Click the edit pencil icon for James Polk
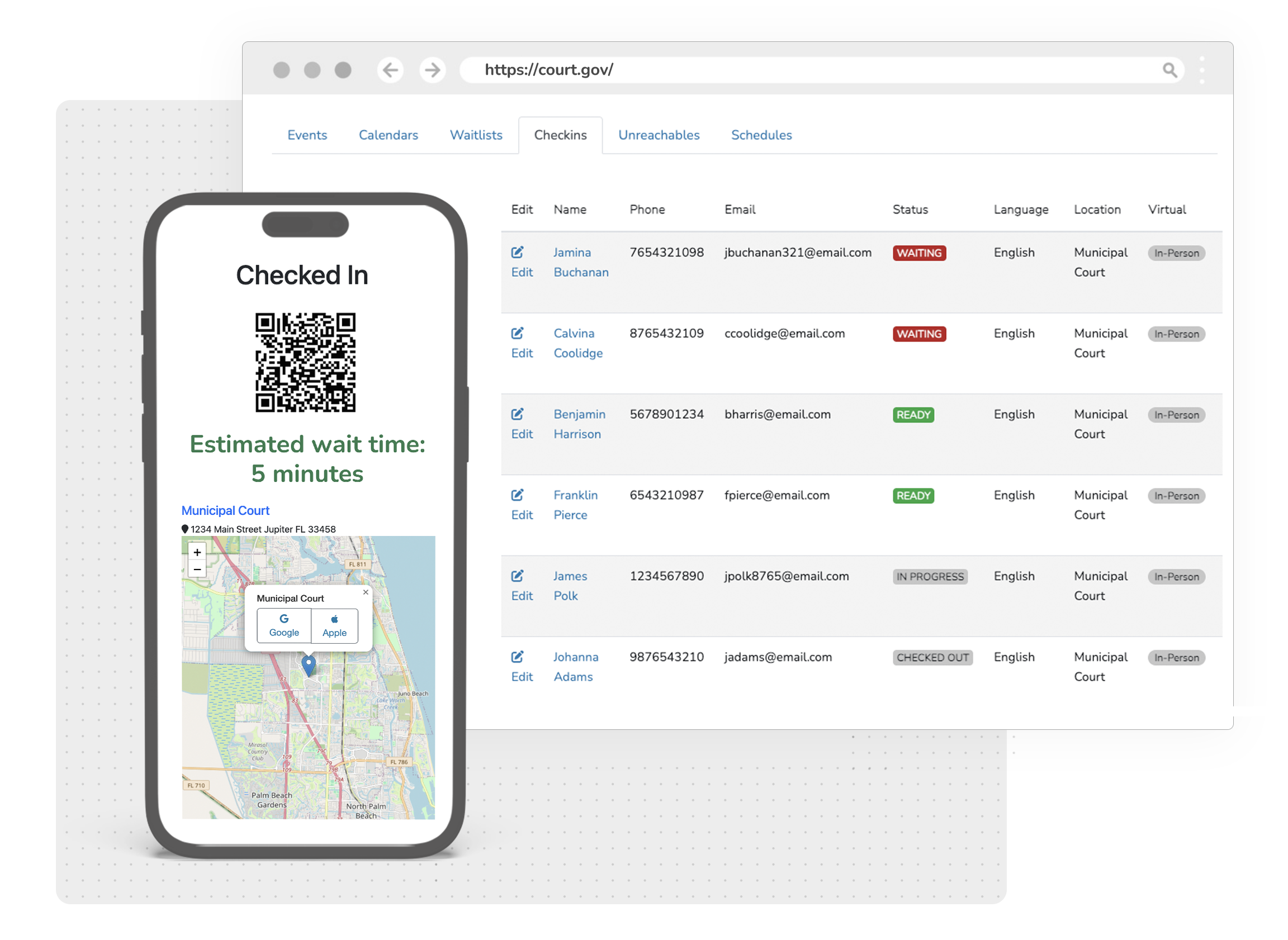Viewport: 1288px width, 940px height. (x=517, y=575)
